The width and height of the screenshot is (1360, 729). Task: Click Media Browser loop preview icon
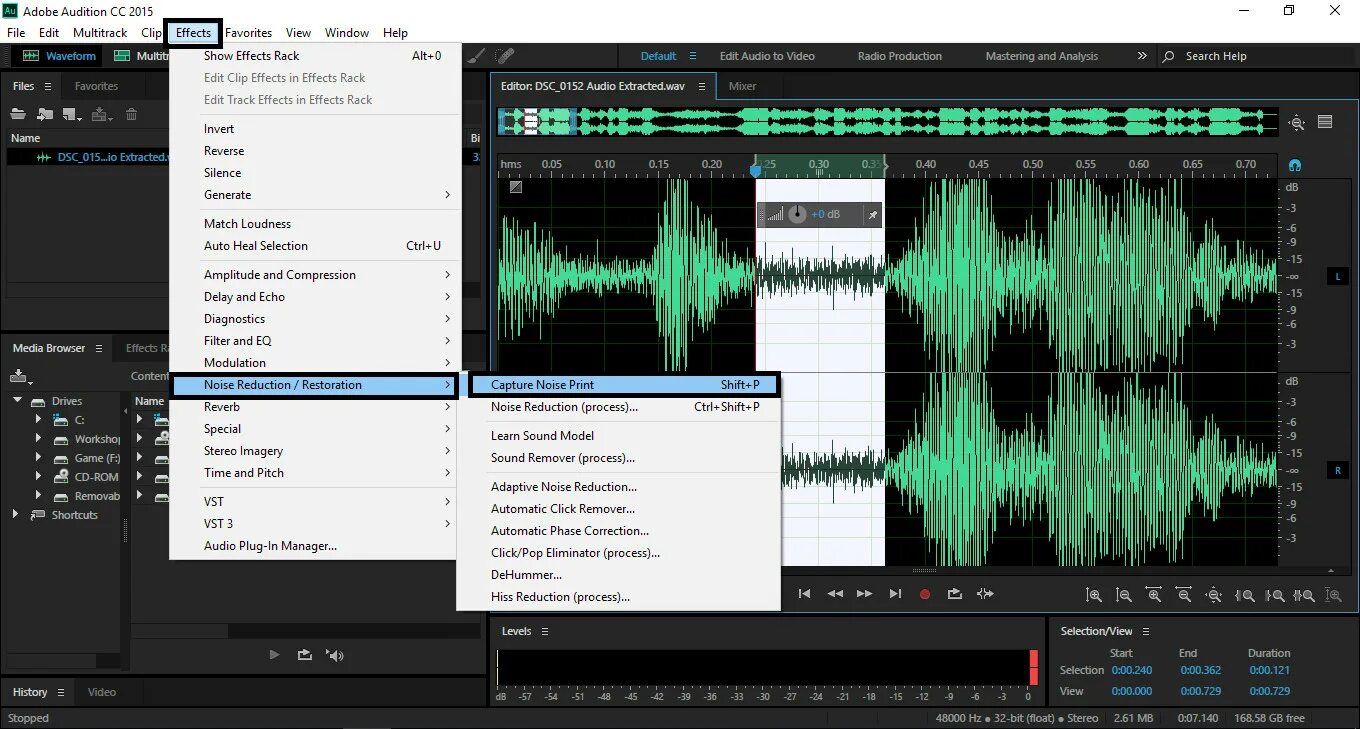tap(304, 655)
